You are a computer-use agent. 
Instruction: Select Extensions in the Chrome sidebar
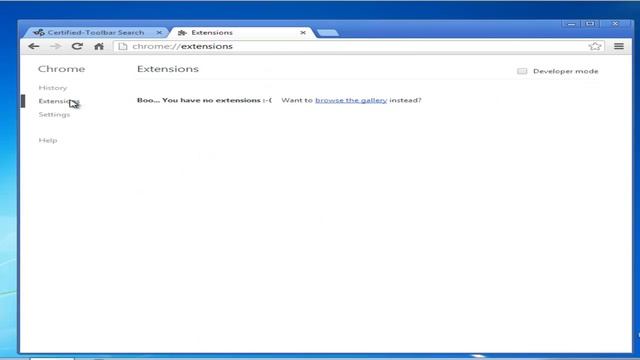coord(59,101)
